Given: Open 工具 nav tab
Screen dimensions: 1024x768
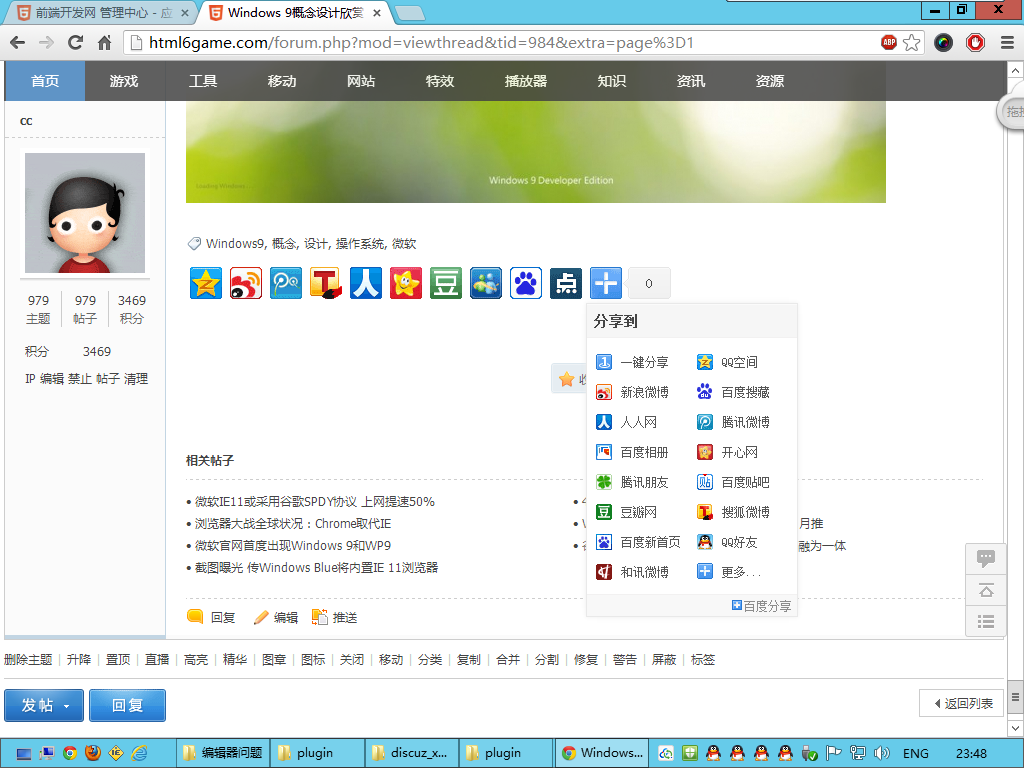Looking at the screenshot, I should (203, 81).
